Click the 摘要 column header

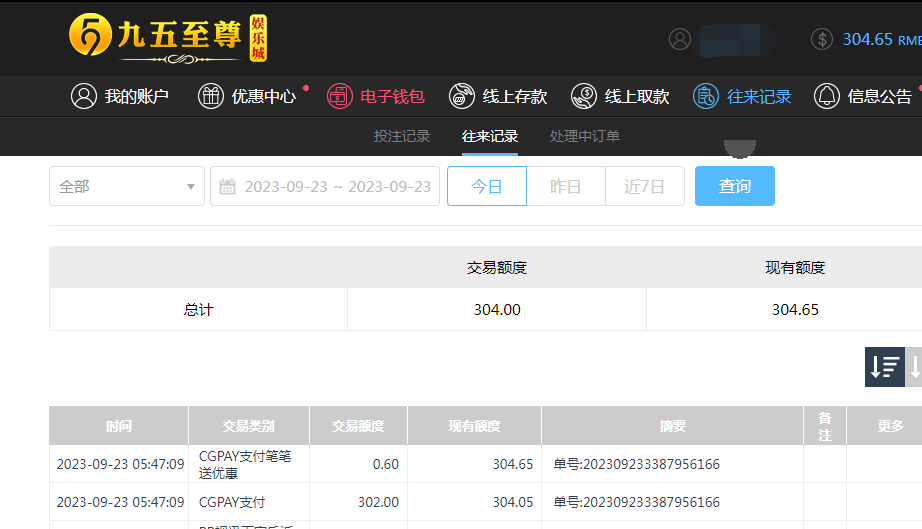pos(672,426)
